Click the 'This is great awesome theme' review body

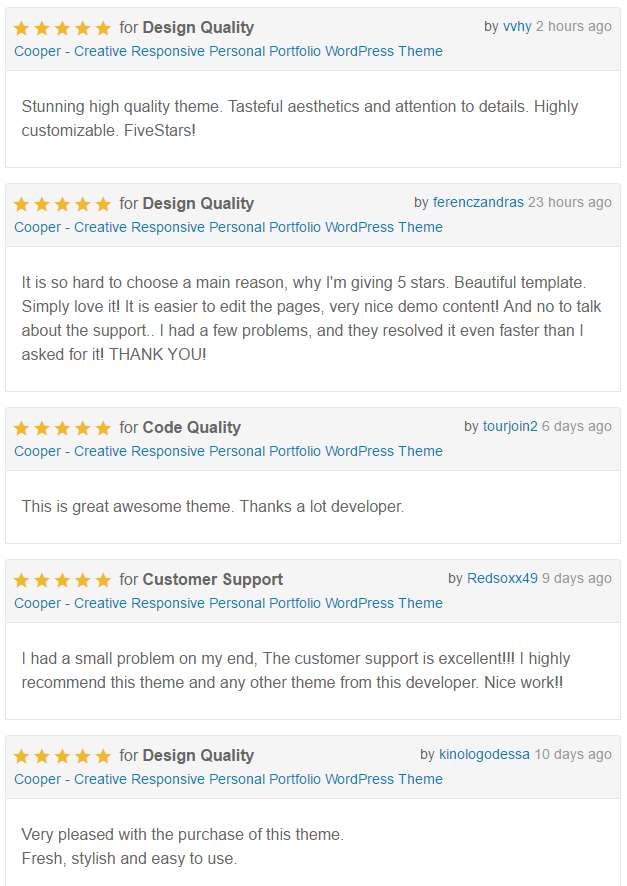coord(213,506)
